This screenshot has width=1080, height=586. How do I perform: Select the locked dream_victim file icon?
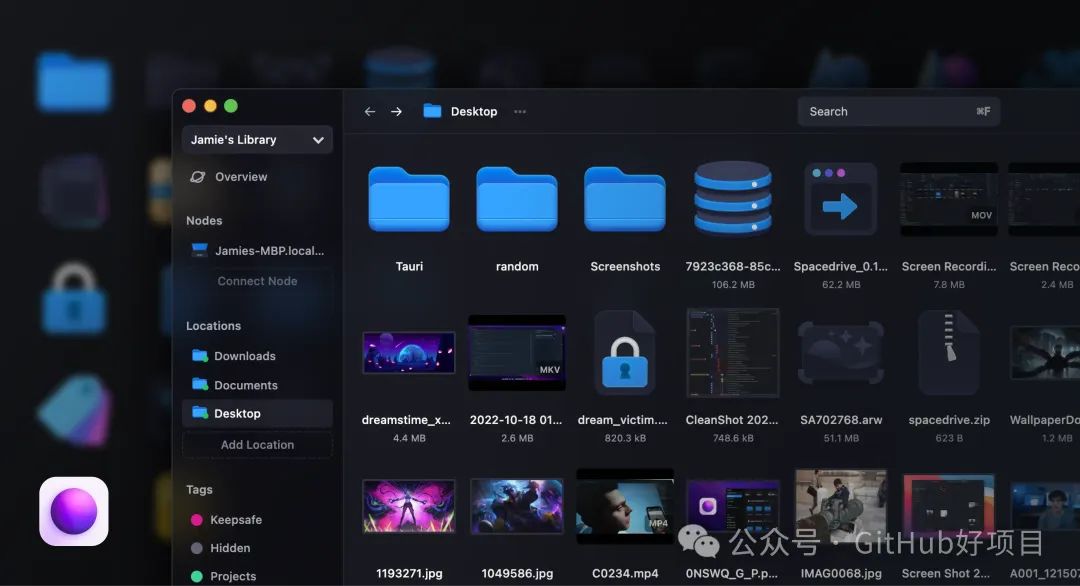tap(625, 353)
